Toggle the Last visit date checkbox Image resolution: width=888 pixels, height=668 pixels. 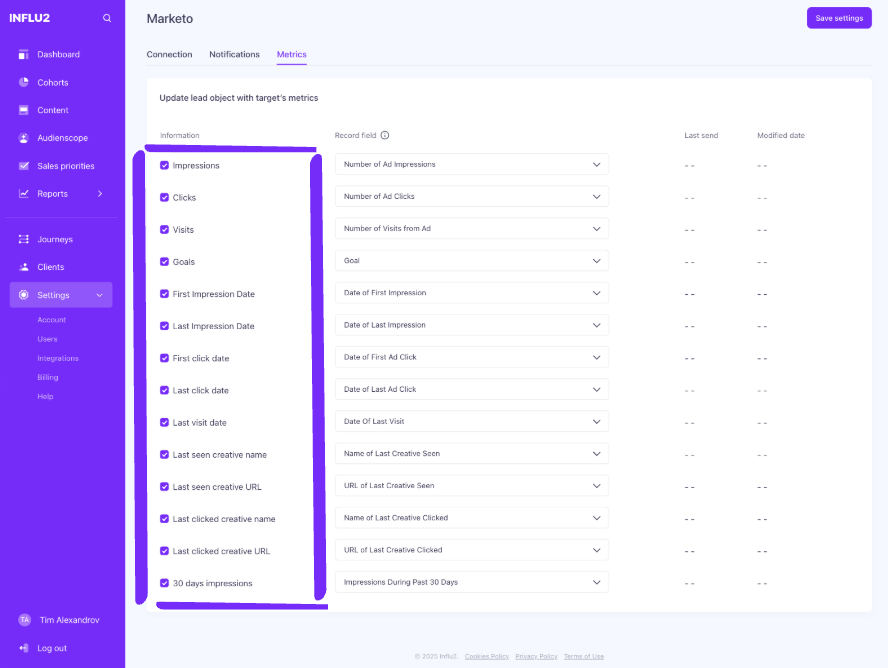pos(164,422)
